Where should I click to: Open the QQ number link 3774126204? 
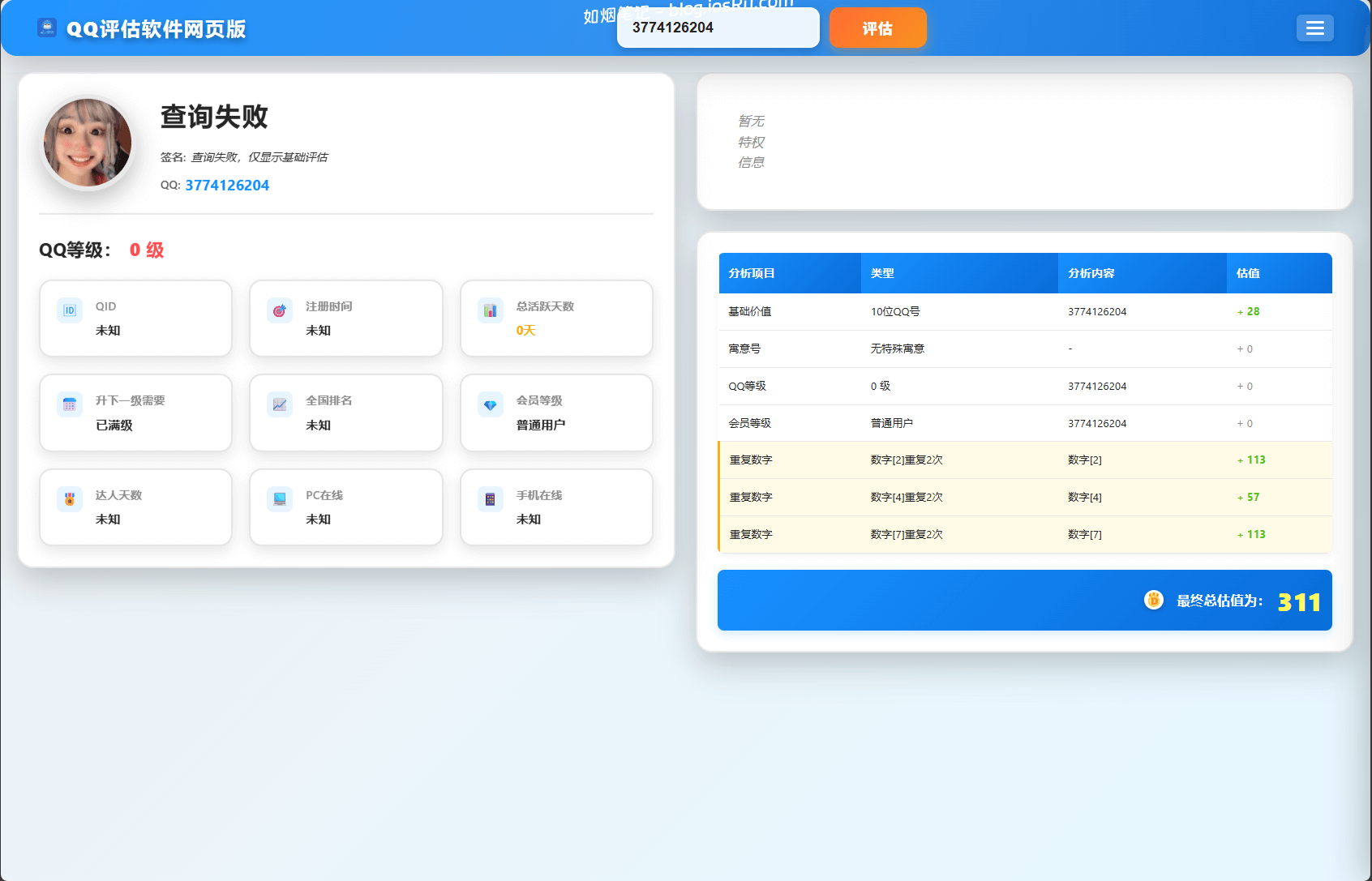pyautogui.click(x=226, y=185)
